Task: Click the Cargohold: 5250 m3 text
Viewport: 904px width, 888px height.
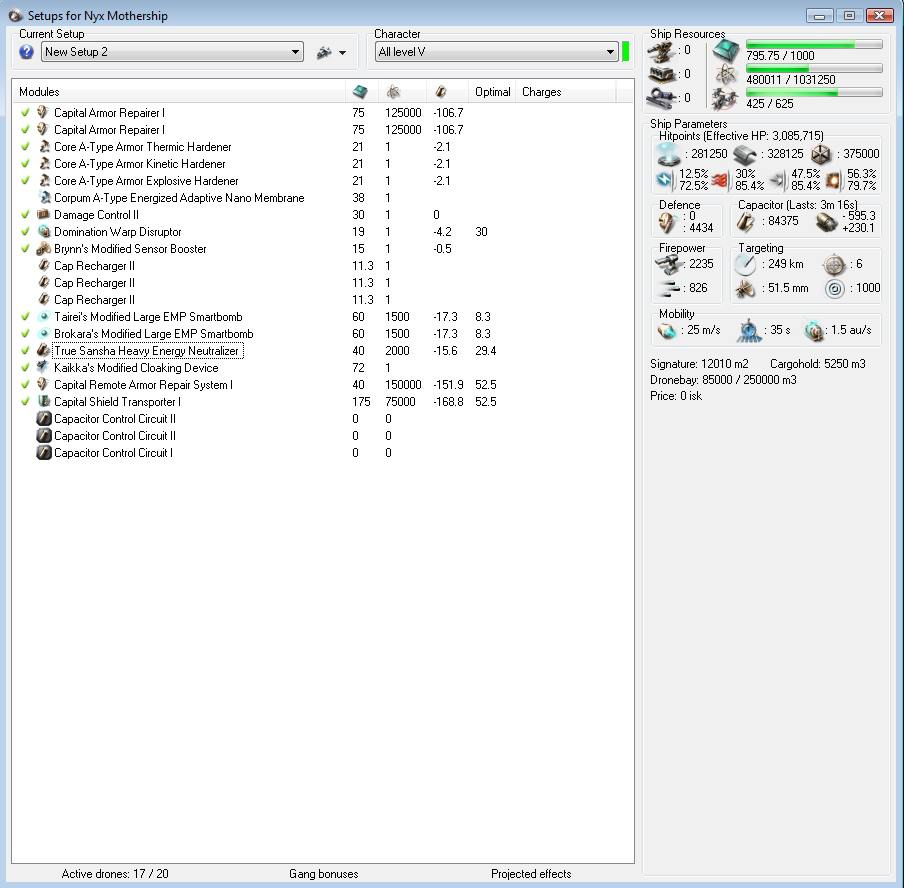Action: tap(818, 364)
